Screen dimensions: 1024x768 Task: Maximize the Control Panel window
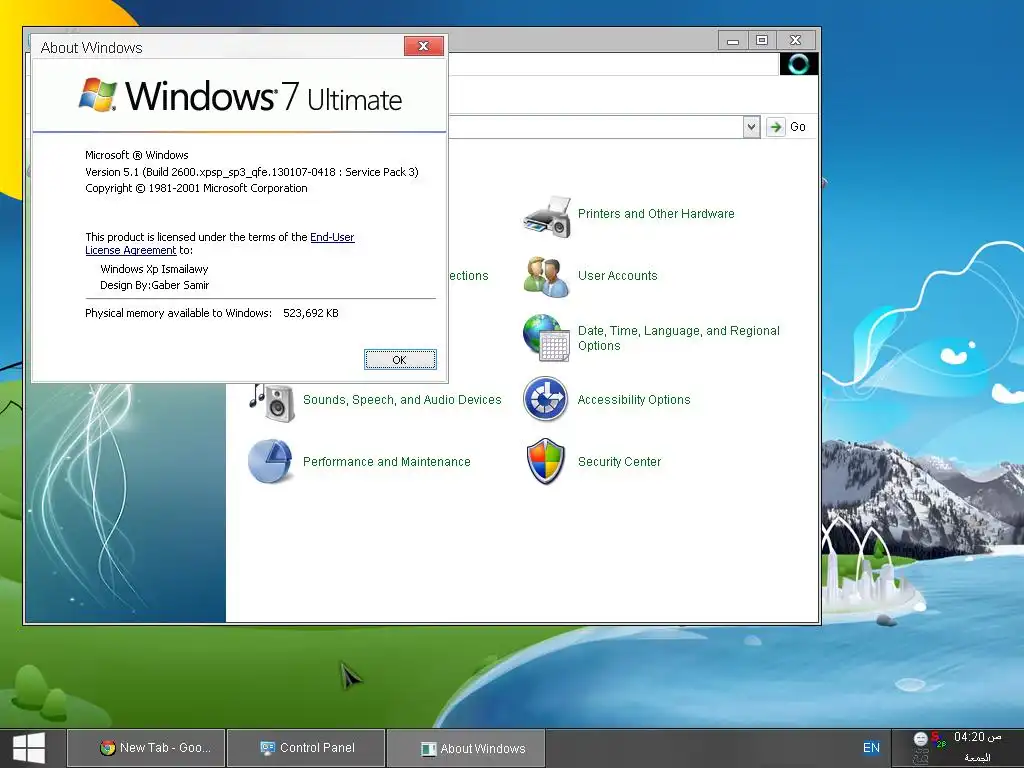(x=761, y=40)
